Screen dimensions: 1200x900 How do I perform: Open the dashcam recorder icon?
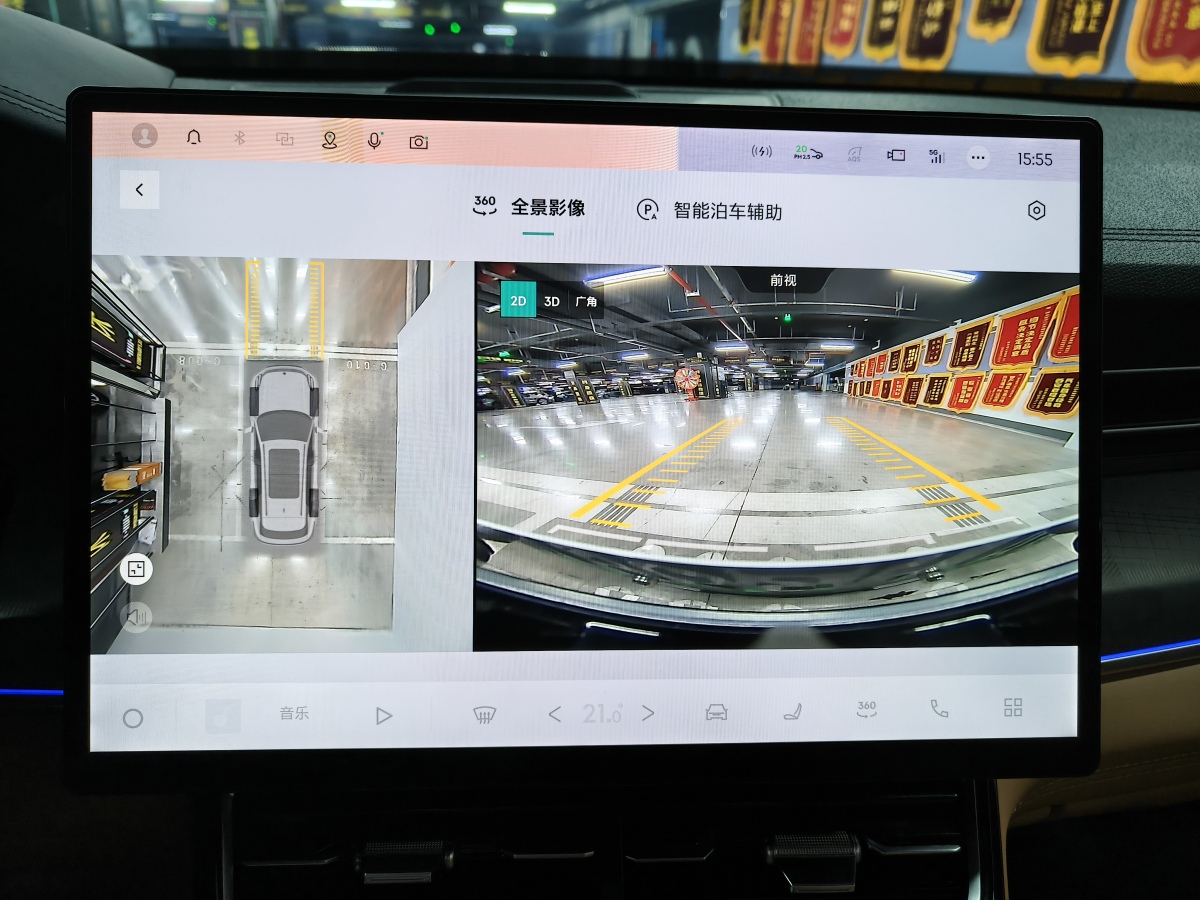tap(896, 155)
